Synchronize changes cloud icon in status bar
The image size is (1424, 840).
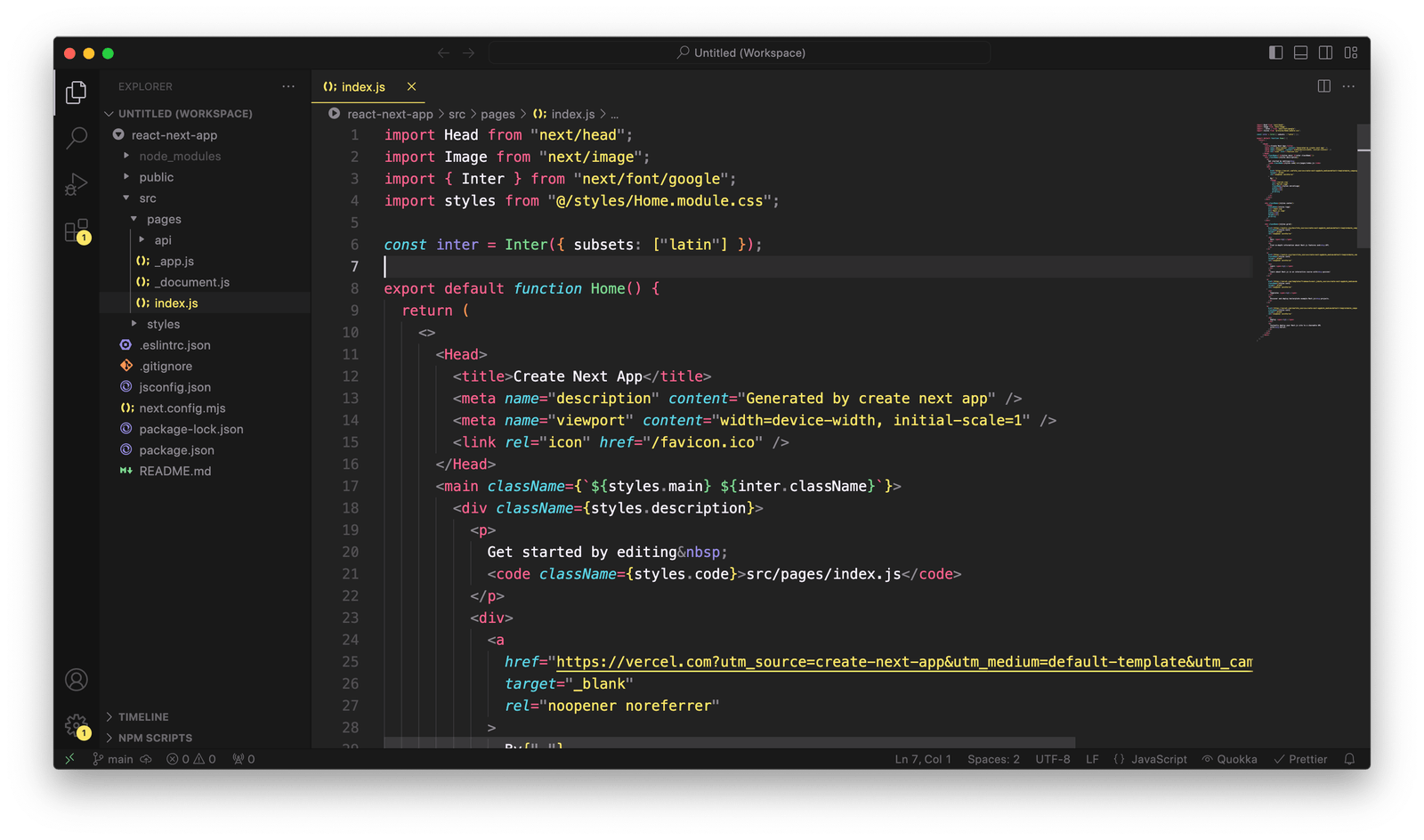146,759
